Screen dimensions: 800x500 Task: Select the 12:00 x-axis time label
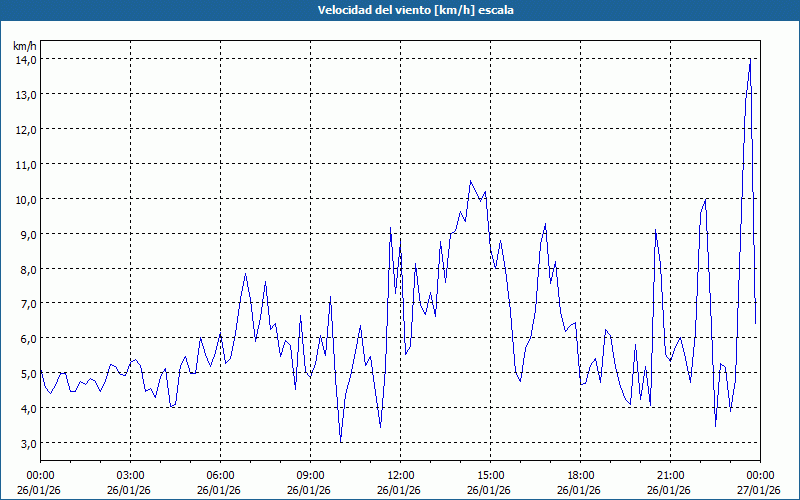tap(400, 475)
